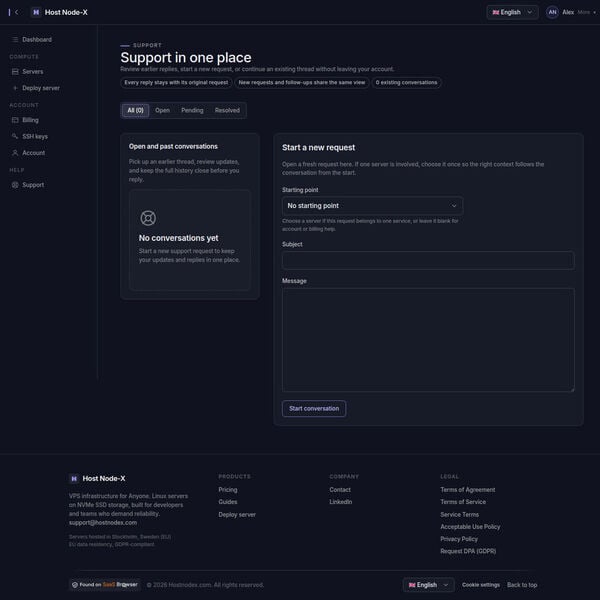This screenshot has height=600, width=600.
Task: Open the Acceptable Use Policy link
Action: coord(470,527)
